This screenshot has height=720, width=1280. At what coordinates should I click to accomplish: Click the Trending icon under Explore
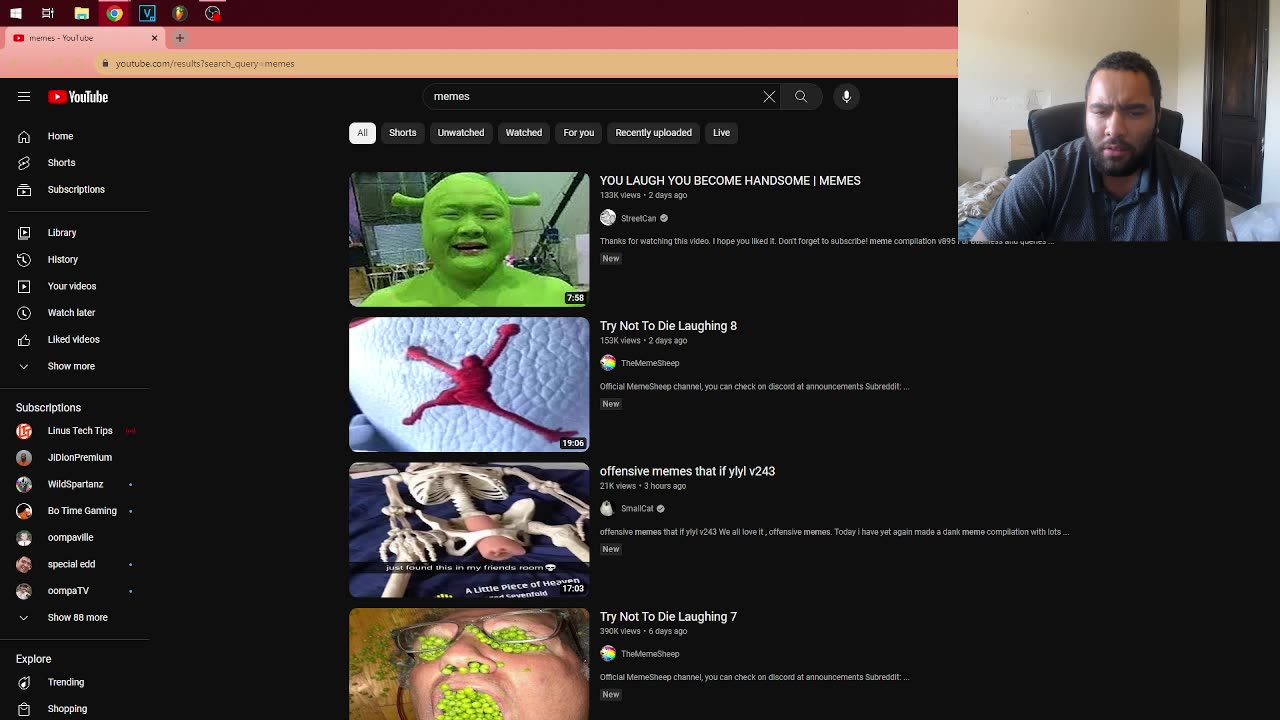[24, 682]
